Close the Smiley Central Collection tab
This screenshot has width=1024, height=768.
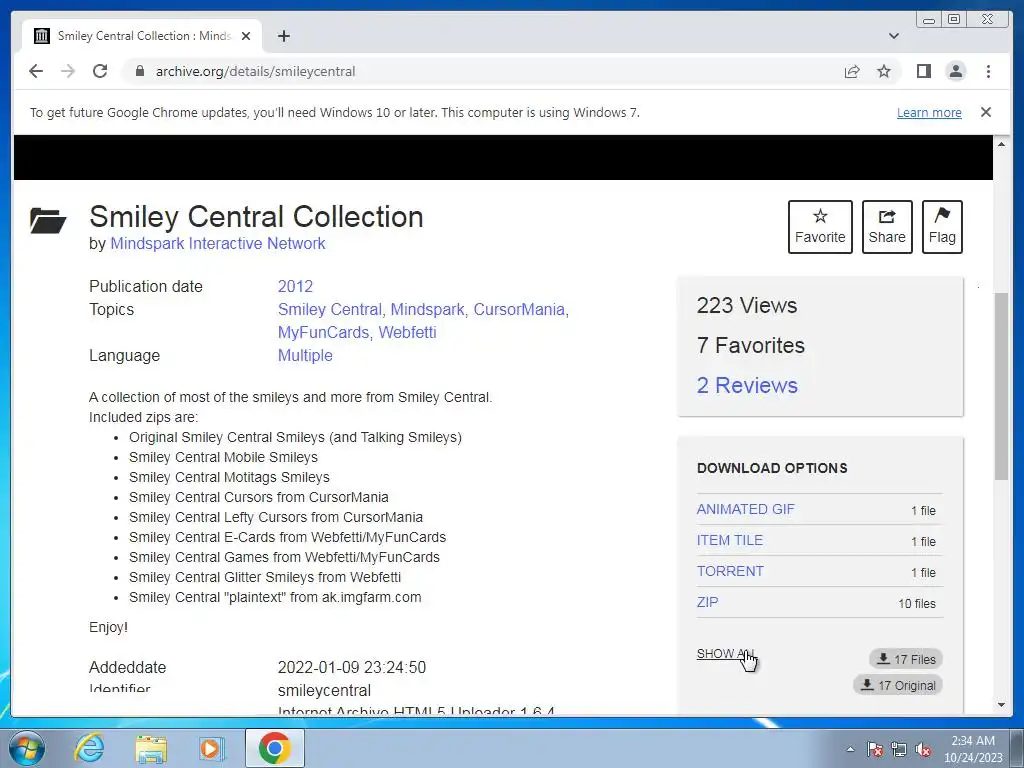(246, 36)
